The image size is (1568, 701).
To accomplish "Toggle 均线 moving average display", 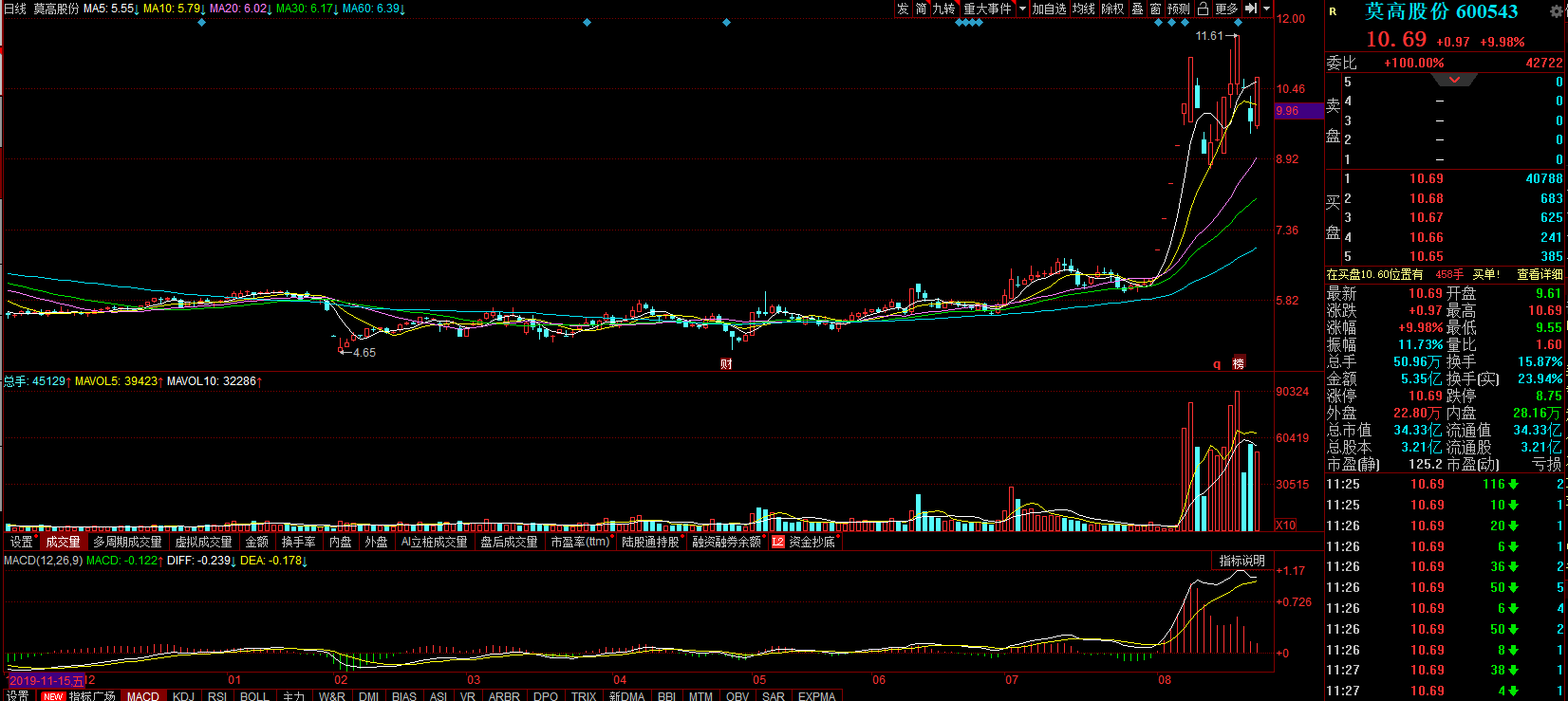I will (x=1083, y=9).
